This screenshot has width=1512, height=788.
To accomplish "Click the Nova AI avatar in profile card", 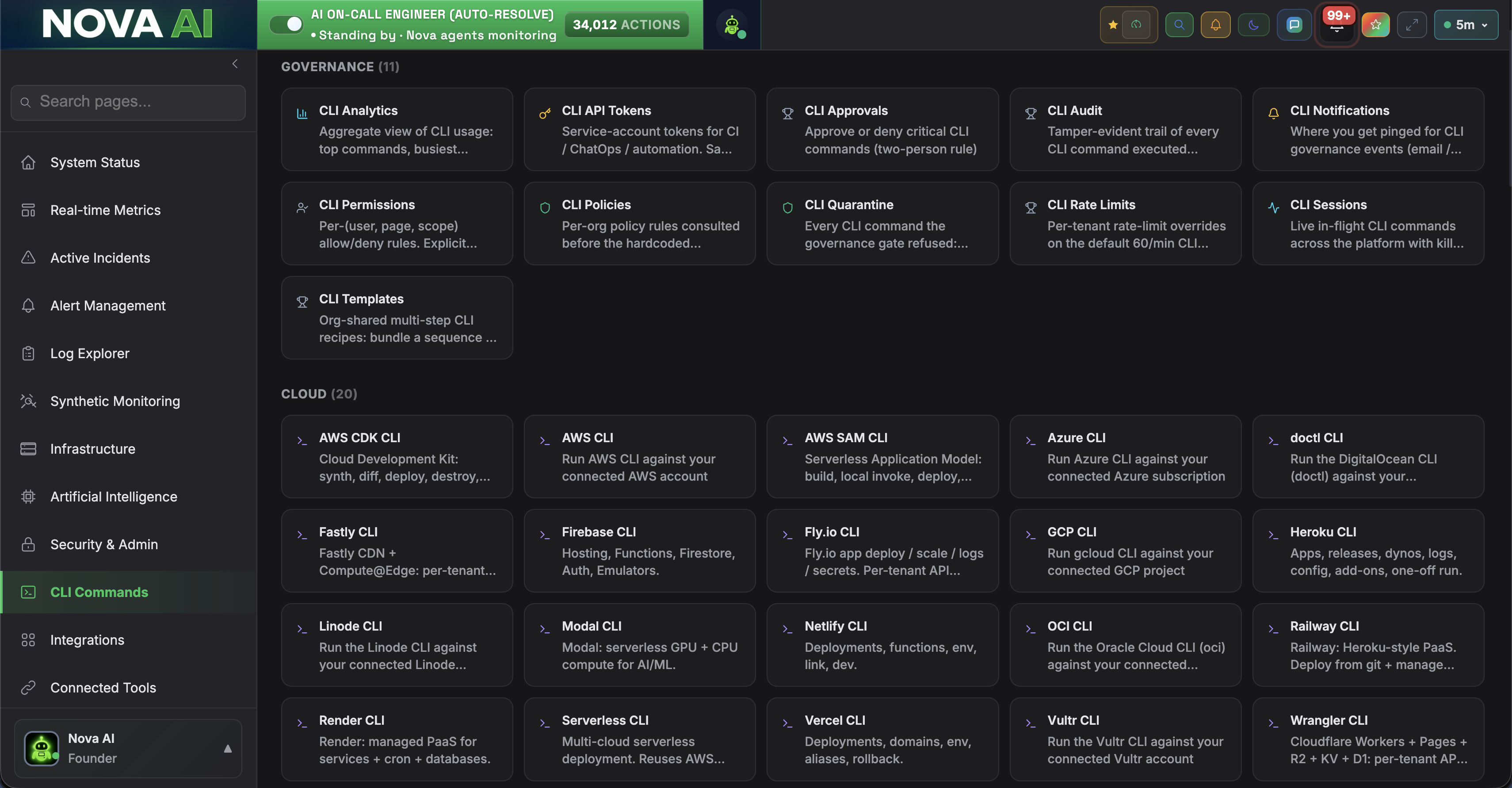I will (x=41, y=748).
